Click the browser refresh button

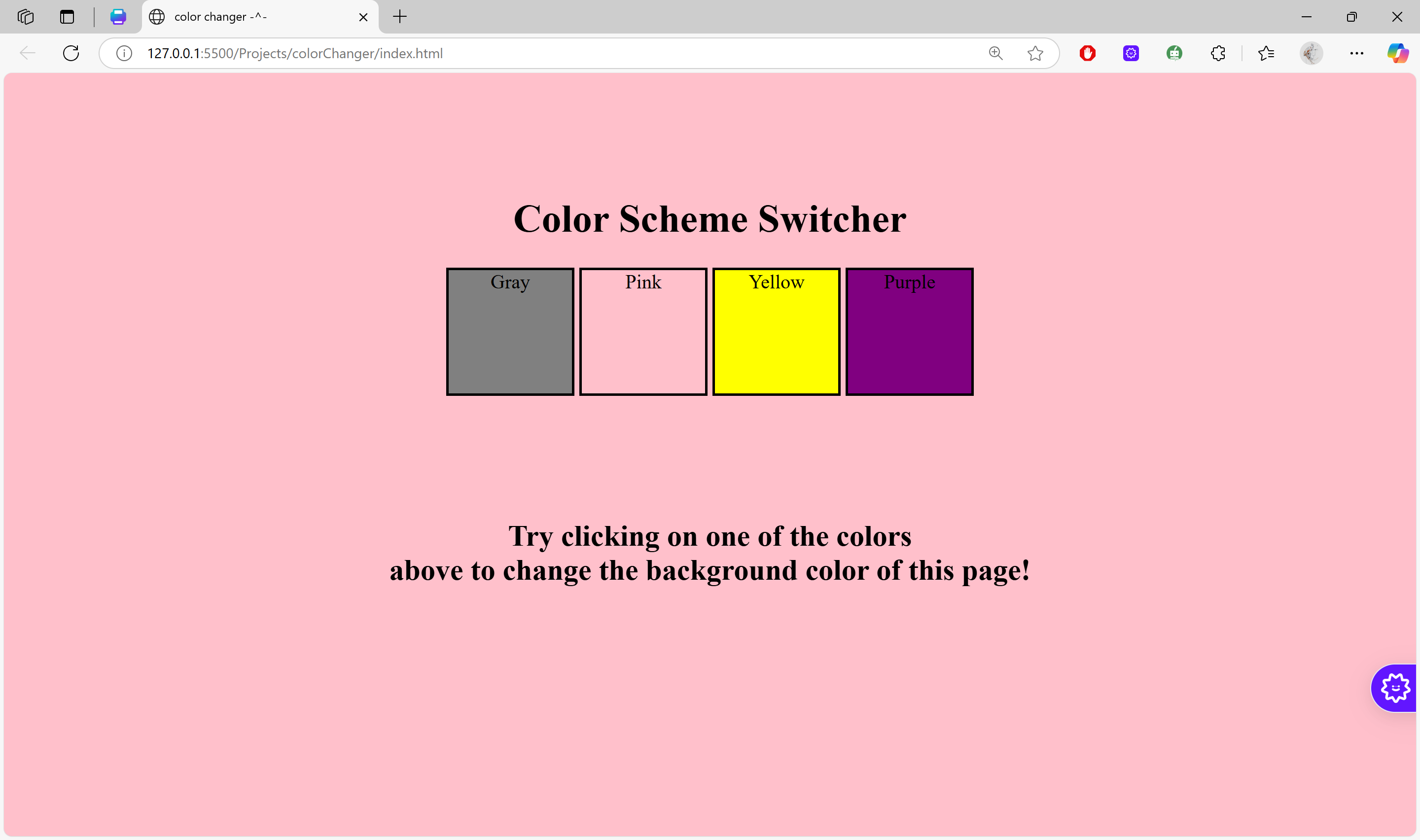[x=71, y=53]
